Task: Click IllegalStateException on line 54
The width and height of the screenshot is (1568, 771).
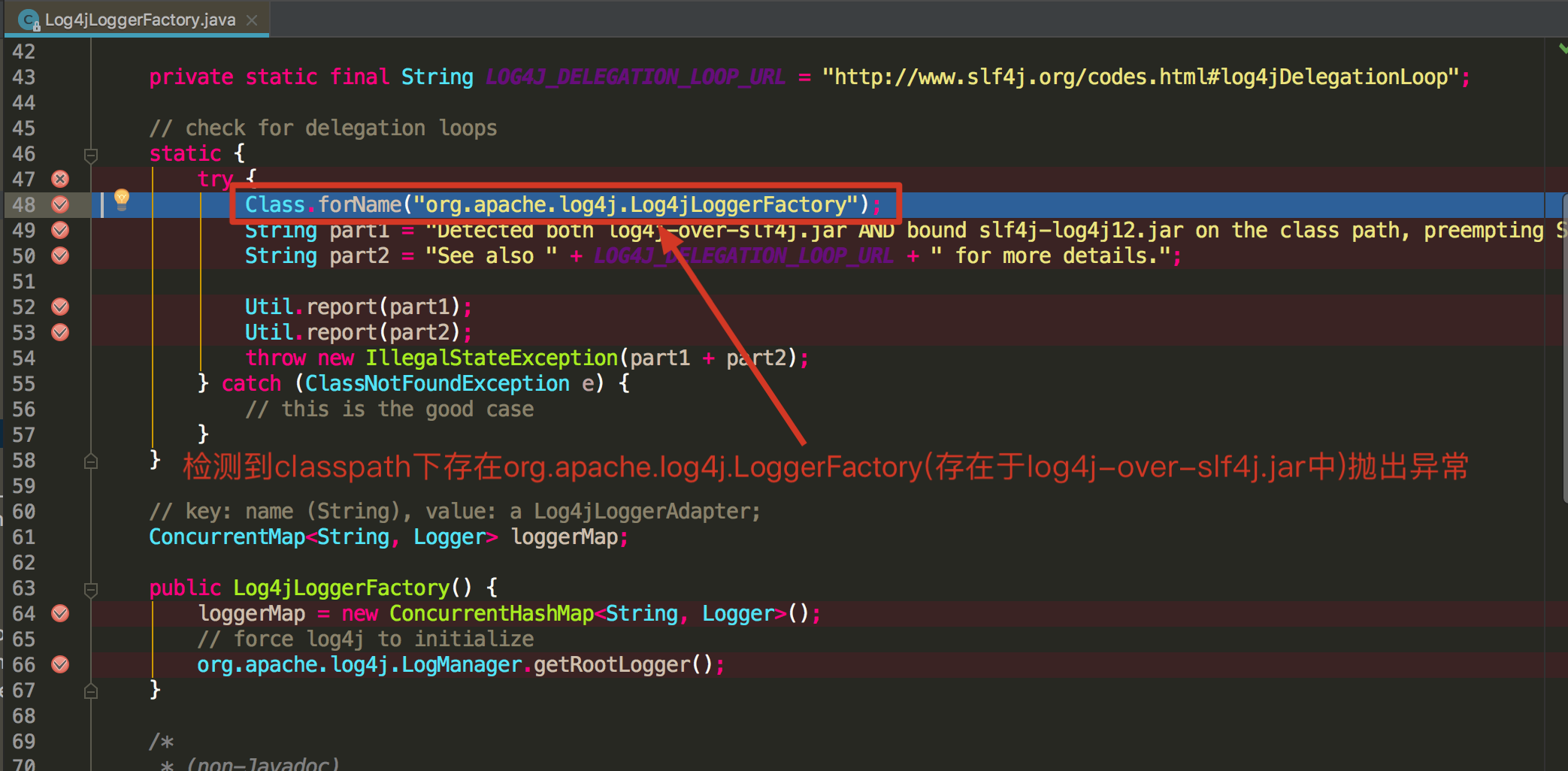Action: pos(492,358)
